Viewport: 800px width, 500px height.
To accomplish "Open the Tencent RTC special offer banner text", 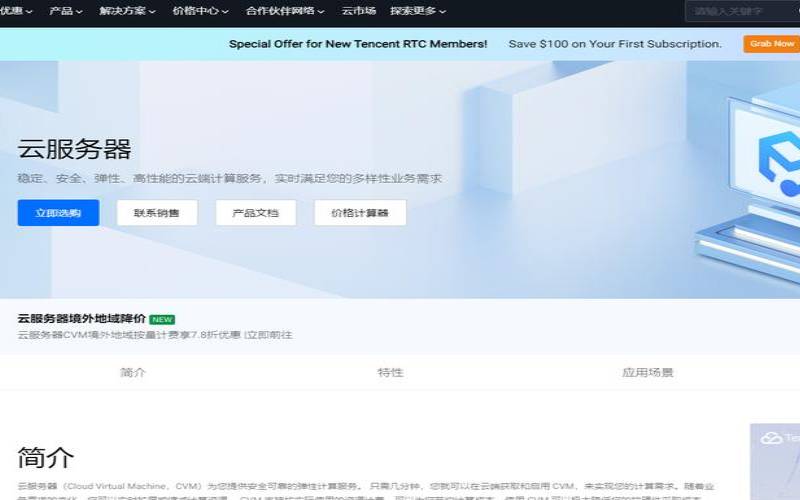I will click(358, 44).
